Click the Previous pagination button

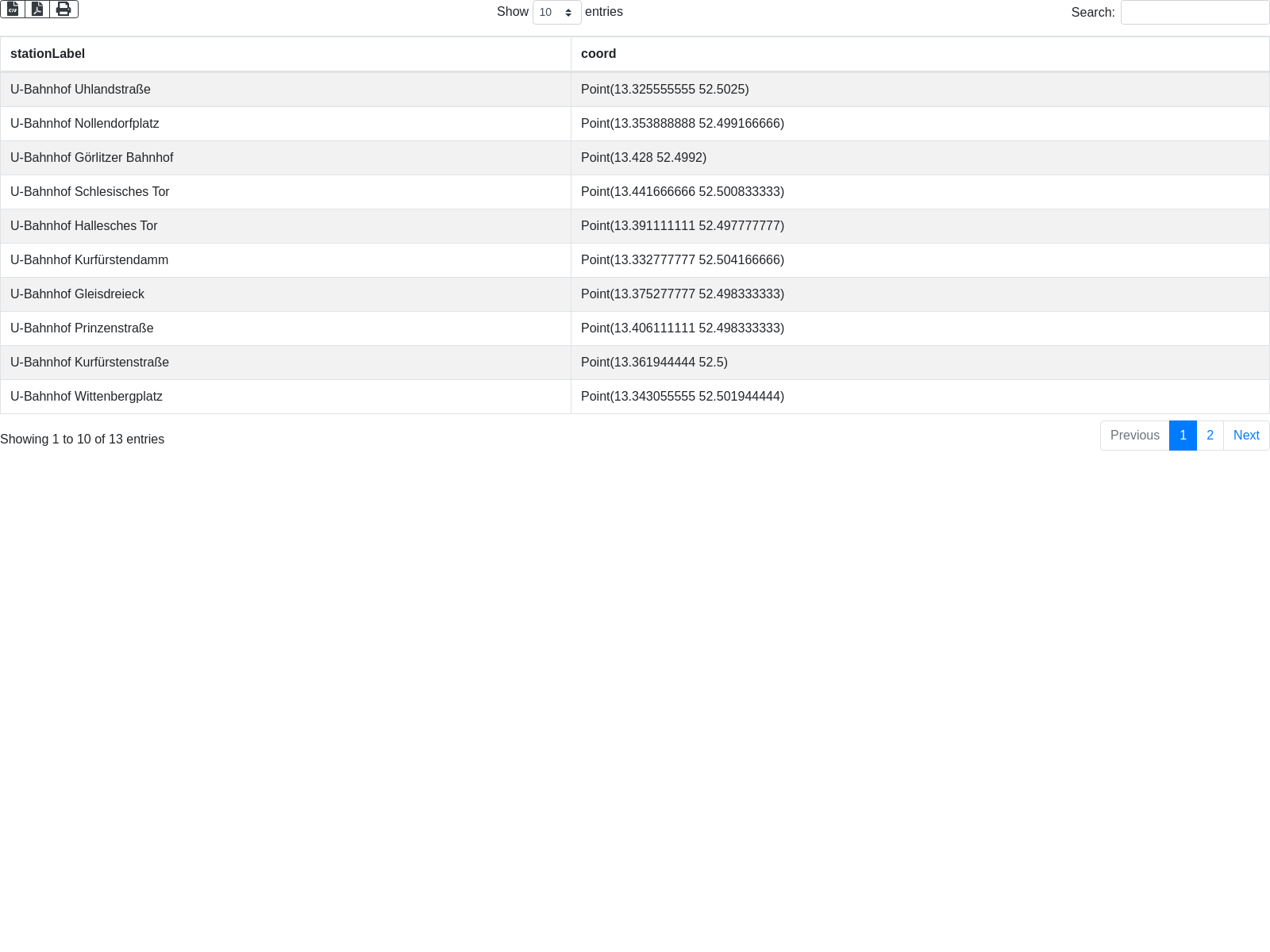[1134, 436]
